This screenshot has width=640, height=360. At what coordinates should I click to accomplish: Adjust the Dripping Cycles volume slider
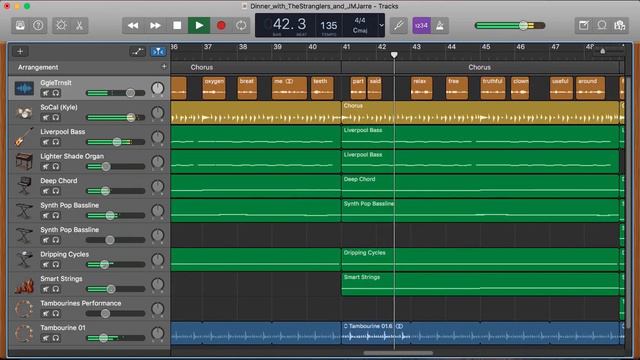(116, 264)
